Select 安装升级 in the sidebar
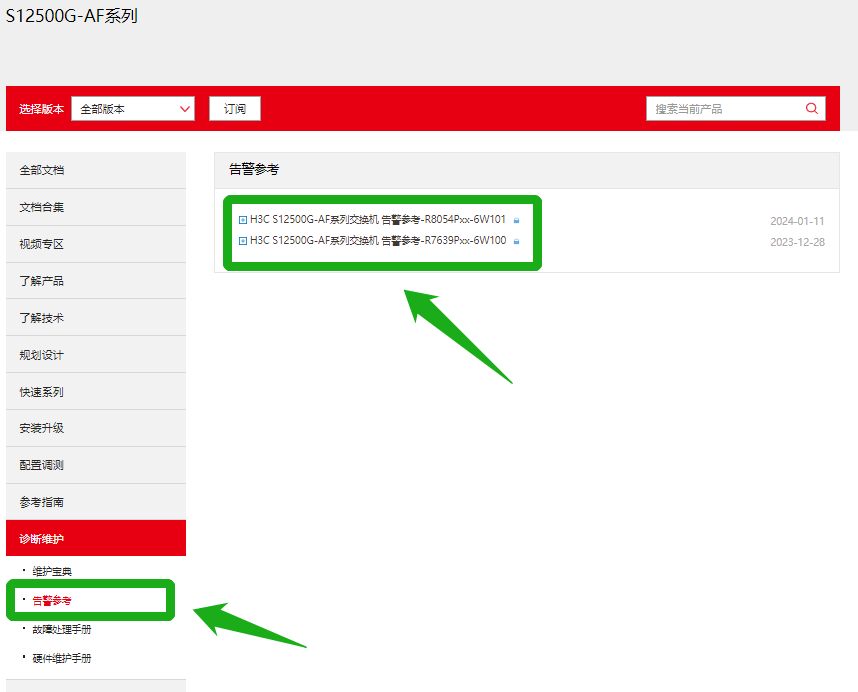This screenshot has width=858, height=692. tap(96, 428)
